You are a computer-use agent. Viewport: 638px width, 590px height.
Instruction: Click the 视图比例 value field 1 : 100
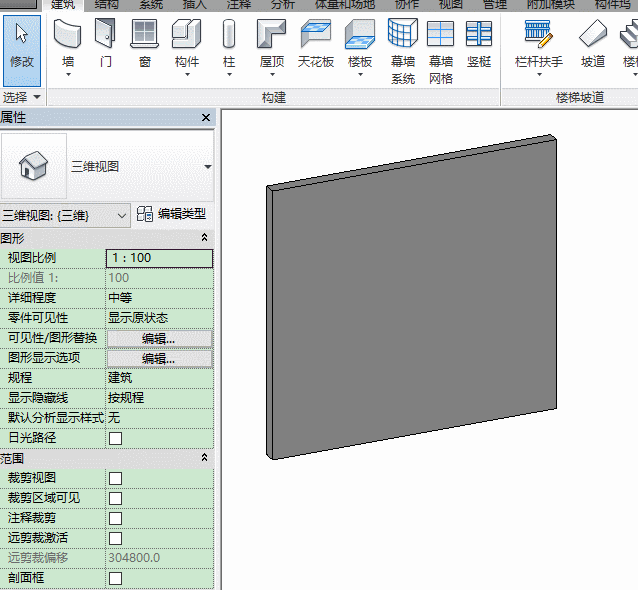[x=159, y=258]
